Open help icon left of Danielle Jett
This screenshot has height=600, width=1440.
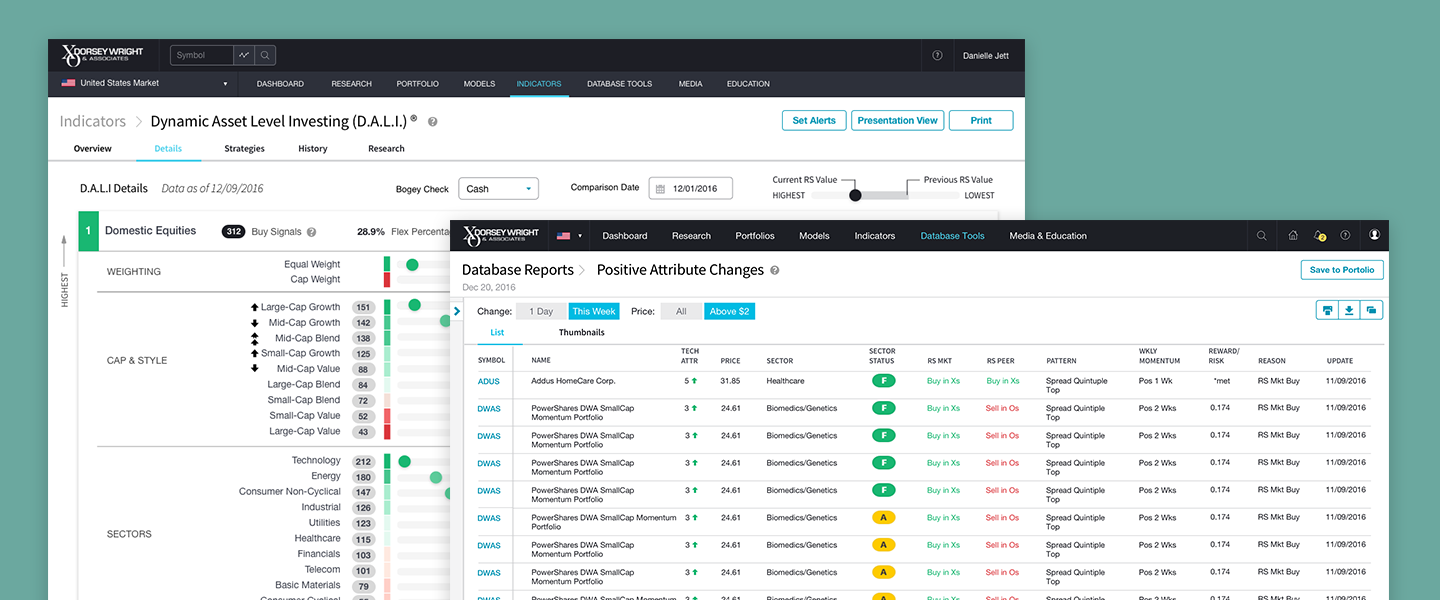tap(937, 56)
